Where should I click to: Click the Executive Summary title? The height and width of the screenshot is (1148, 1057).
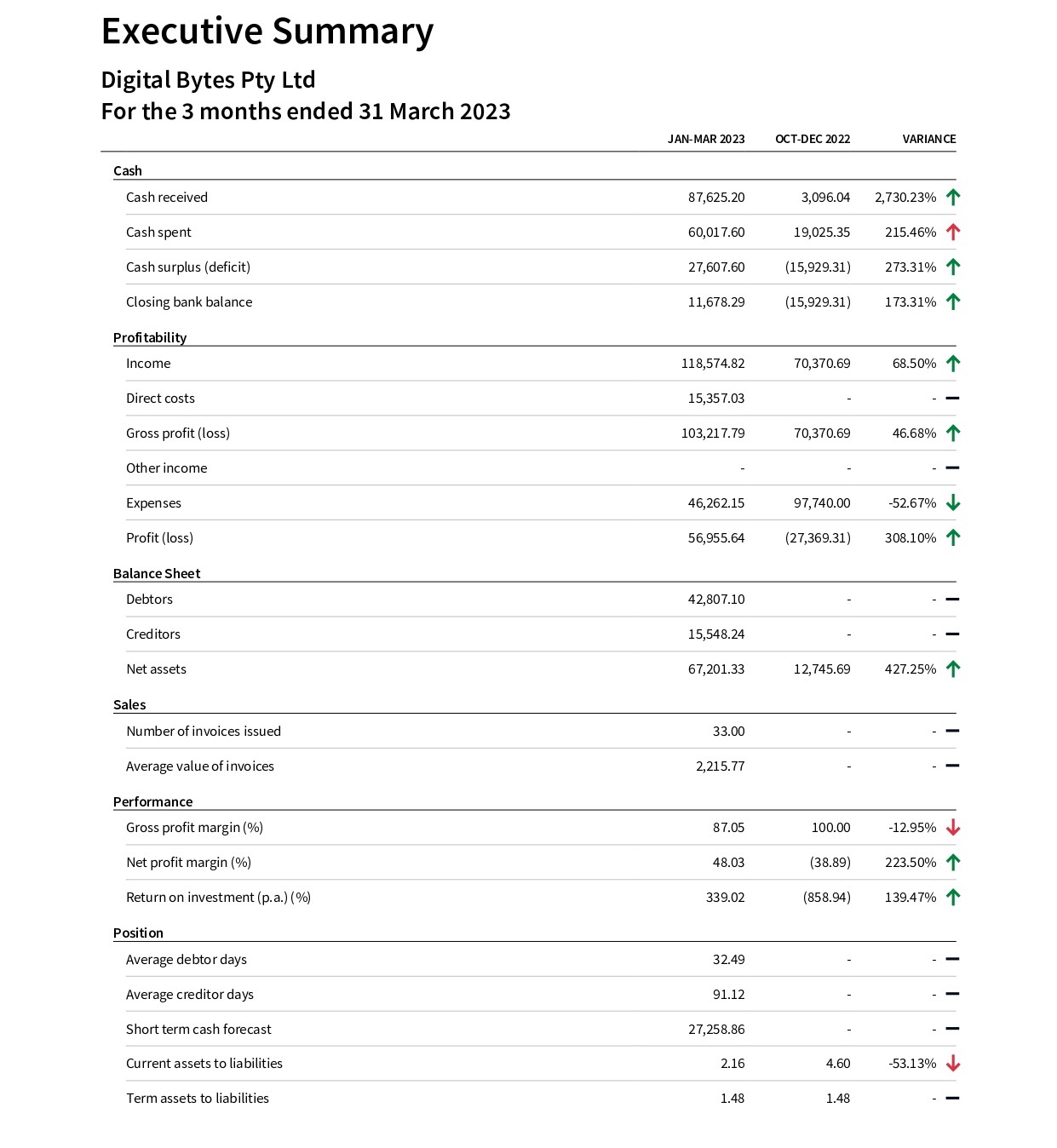[267, 32]
